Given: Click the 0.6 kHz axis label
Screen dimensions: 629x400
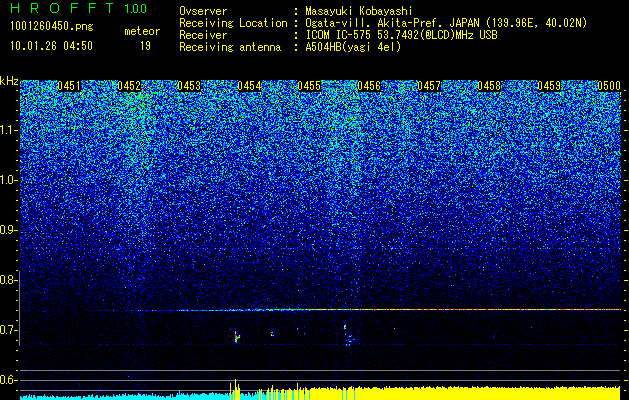Looking at the screenshot, I should (x=9, y=380).
